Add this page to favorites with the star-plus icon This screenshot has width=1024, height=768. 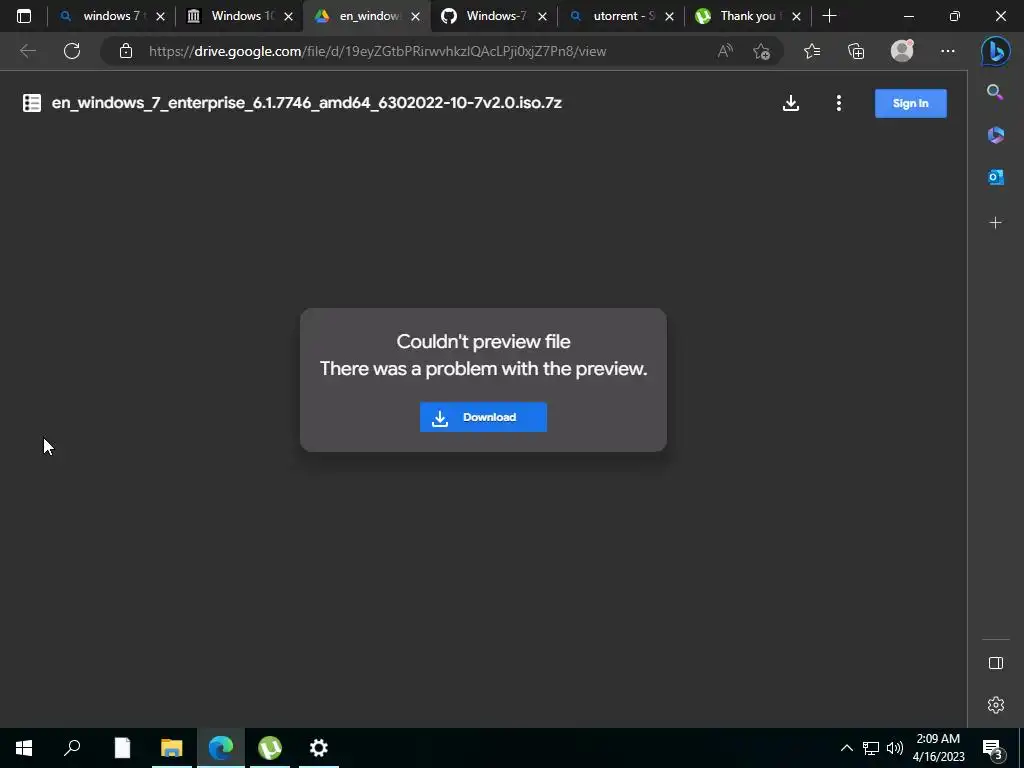tap(761, 51)
